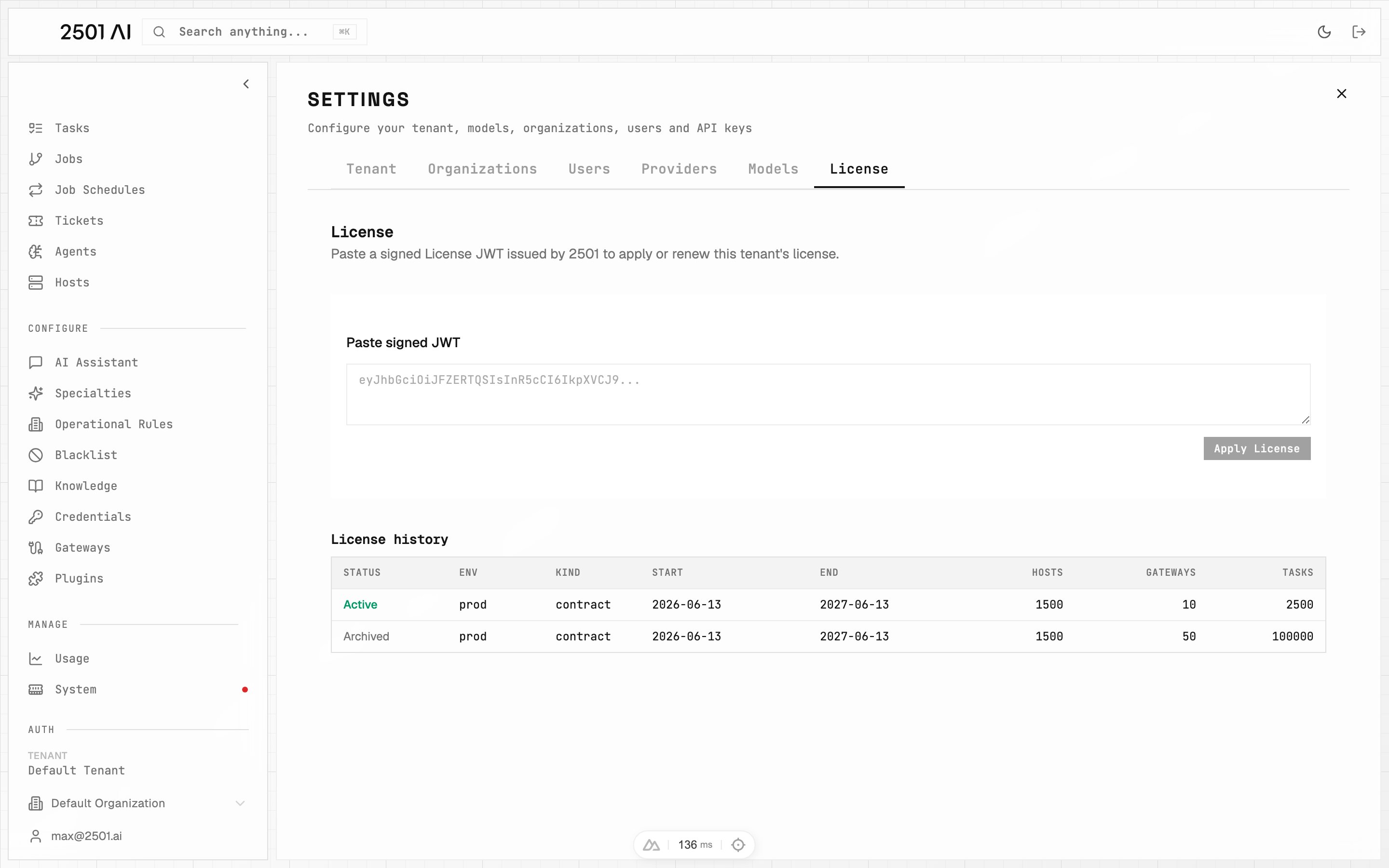Click the KIND column header

tap(568, 573)
